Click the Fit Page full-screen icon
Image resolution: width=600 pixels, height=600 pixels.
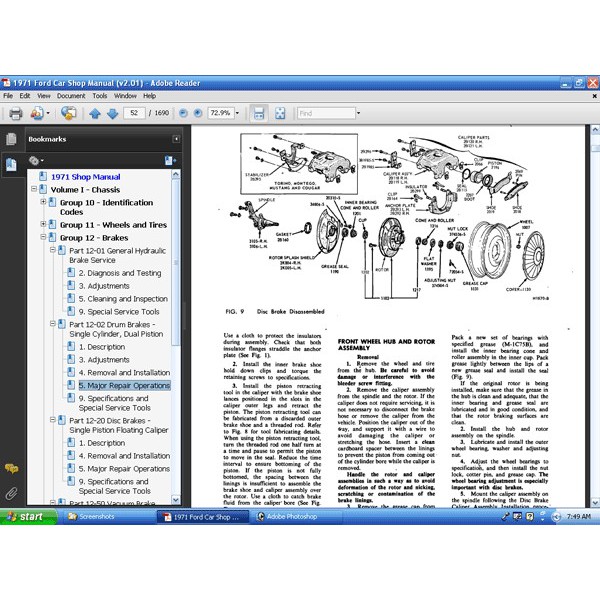tap(280, 113)
